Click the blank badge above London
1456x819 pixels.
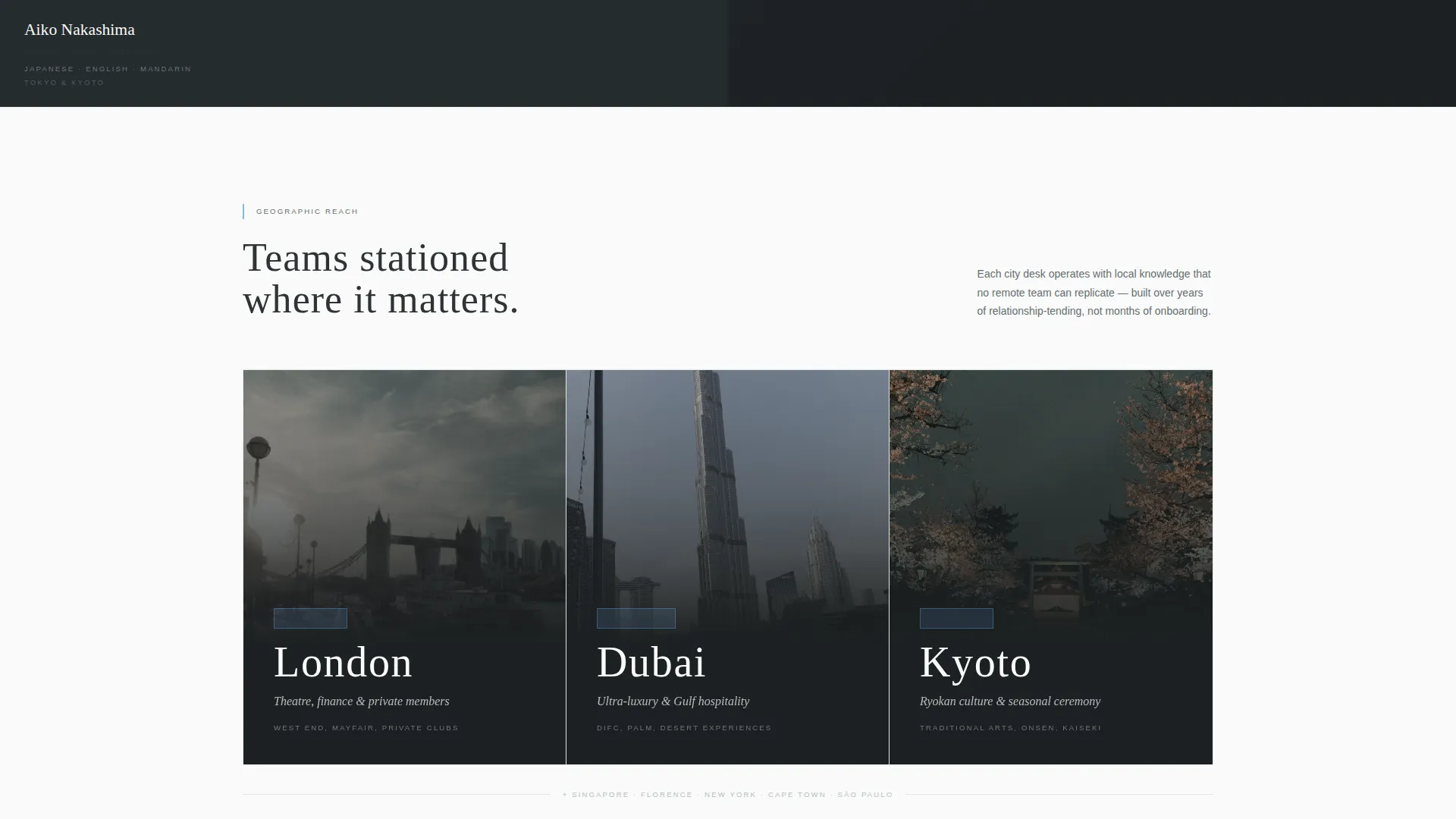tap(310, 618)
